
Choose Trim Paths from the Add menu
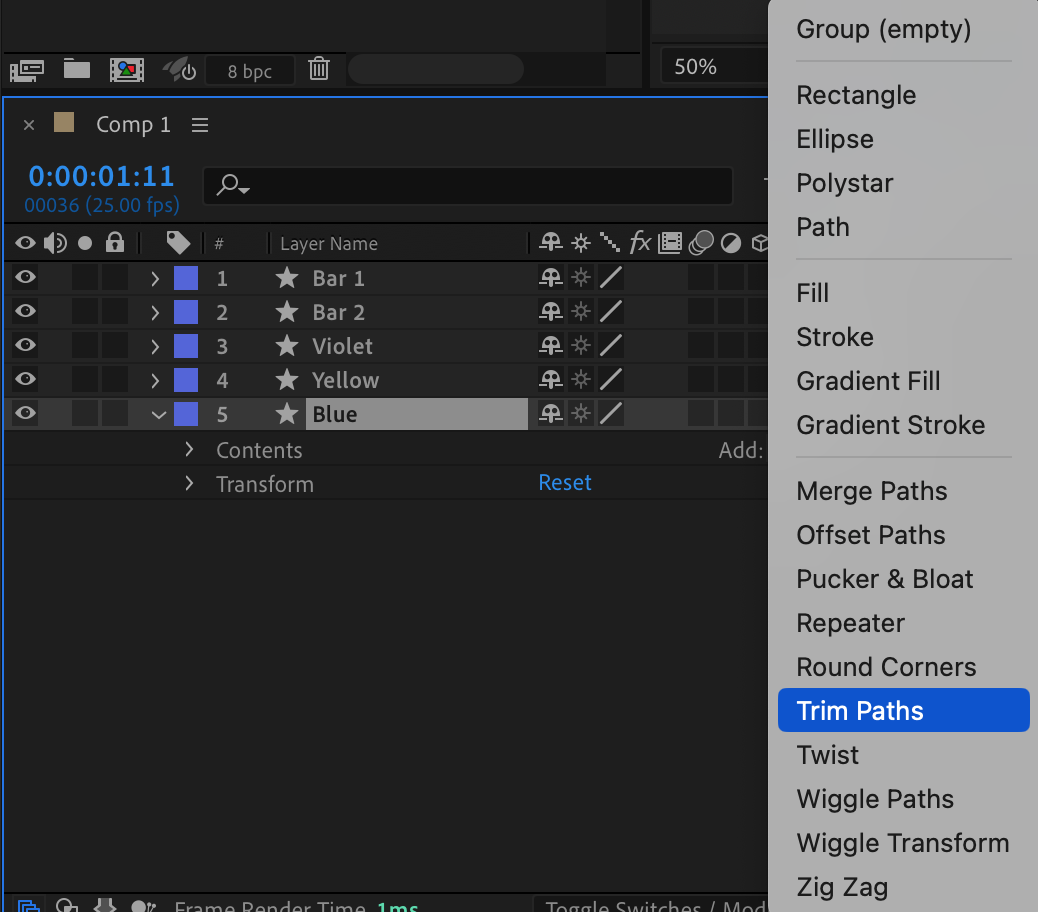click(860, 711)
